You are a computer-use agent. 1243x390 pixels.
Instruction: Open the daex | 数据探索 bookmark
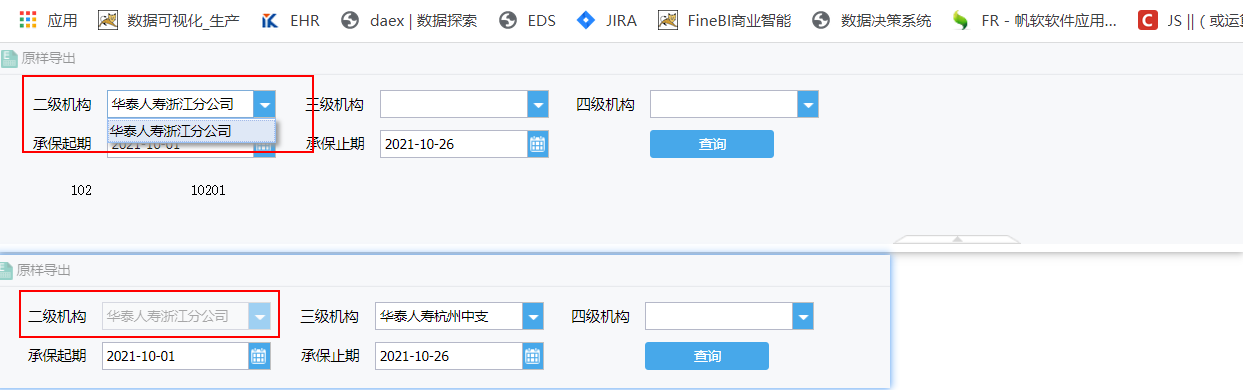[x=408, y=20]
